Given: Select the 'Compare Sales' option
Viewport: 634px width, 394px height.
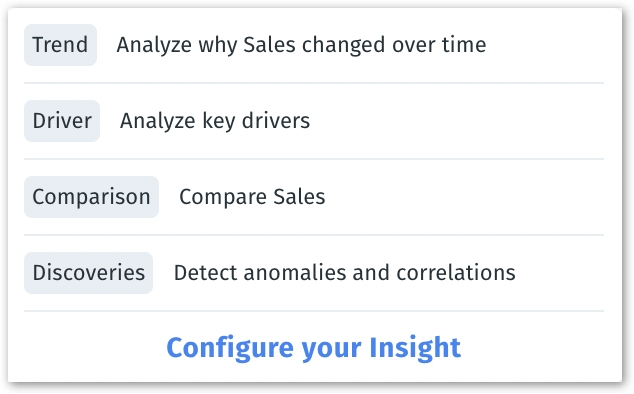Looking at the screenshot, I should [252, 197].
